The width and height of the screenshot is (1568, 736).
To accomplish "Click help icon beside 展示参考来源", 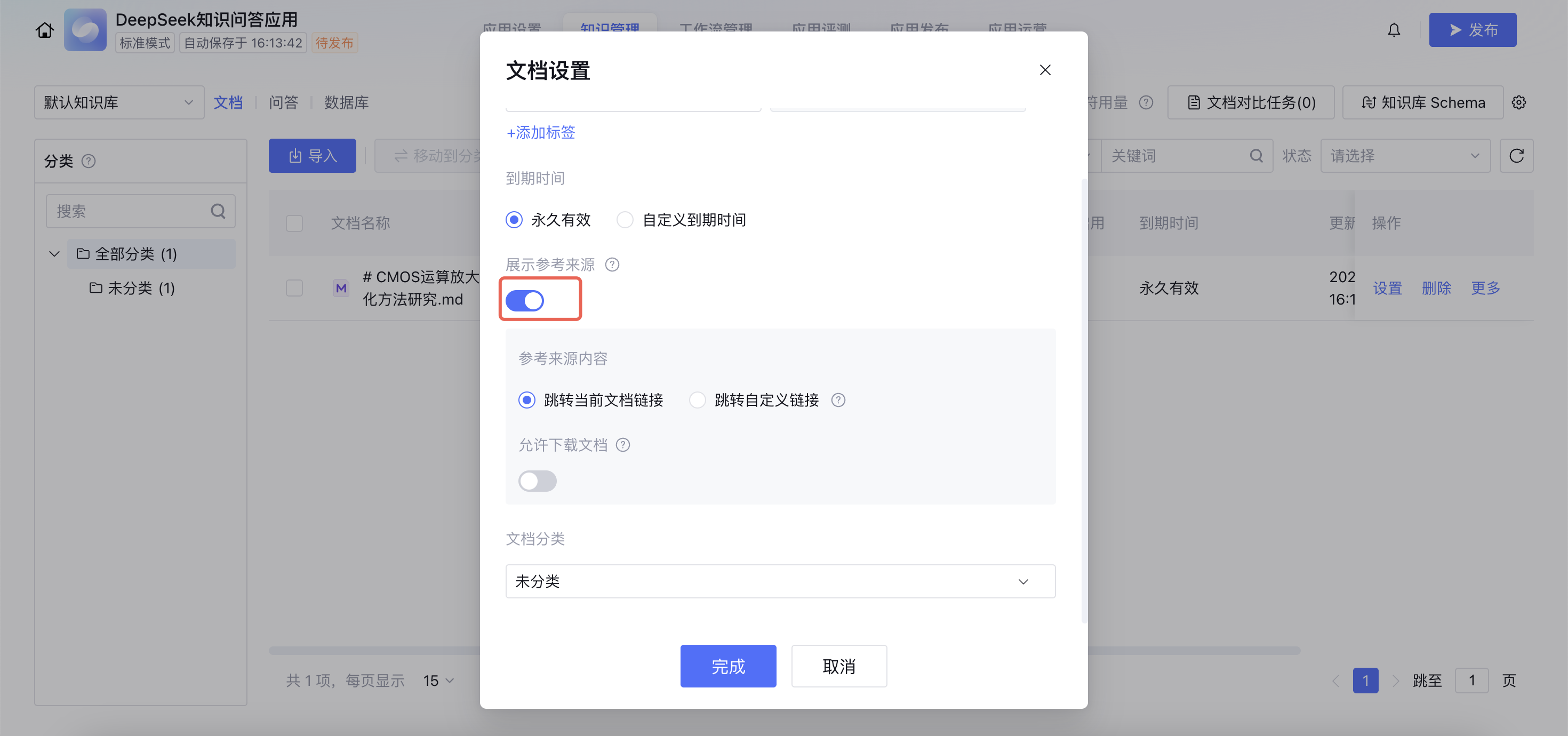I will [612, 265].
